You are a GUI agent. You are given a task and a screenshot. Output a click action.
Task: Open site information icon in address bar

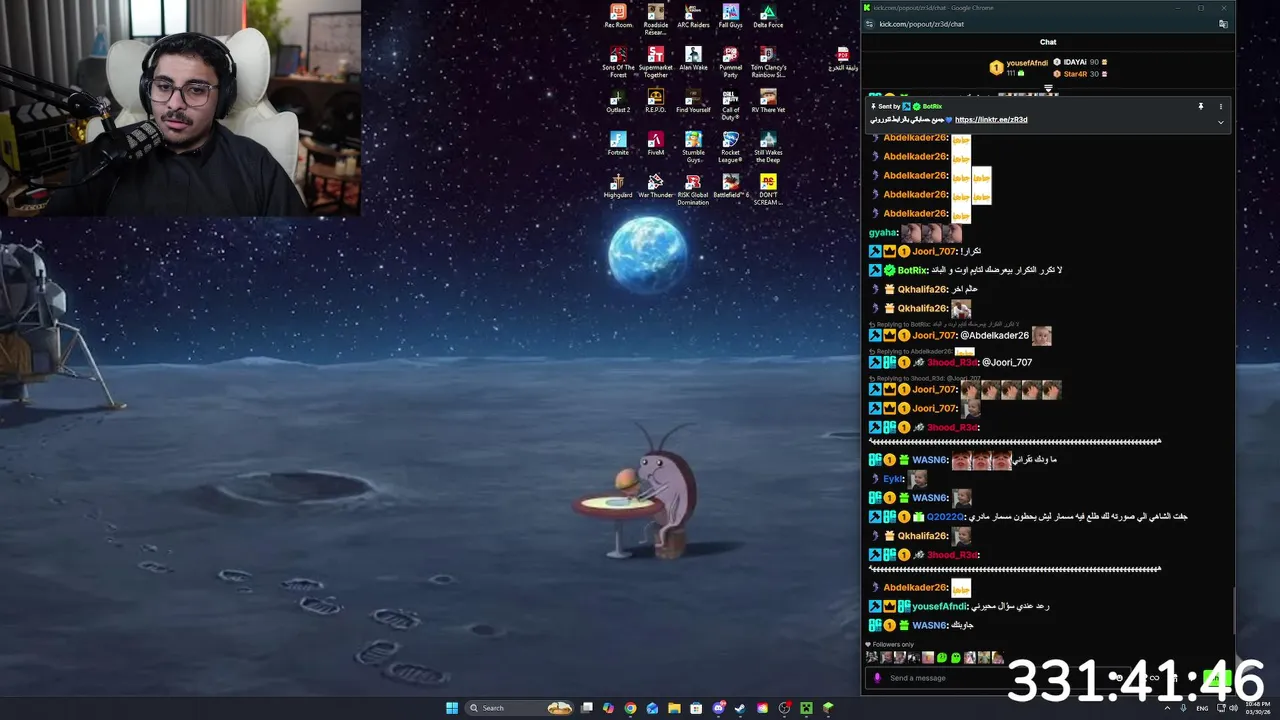[869, 24]
